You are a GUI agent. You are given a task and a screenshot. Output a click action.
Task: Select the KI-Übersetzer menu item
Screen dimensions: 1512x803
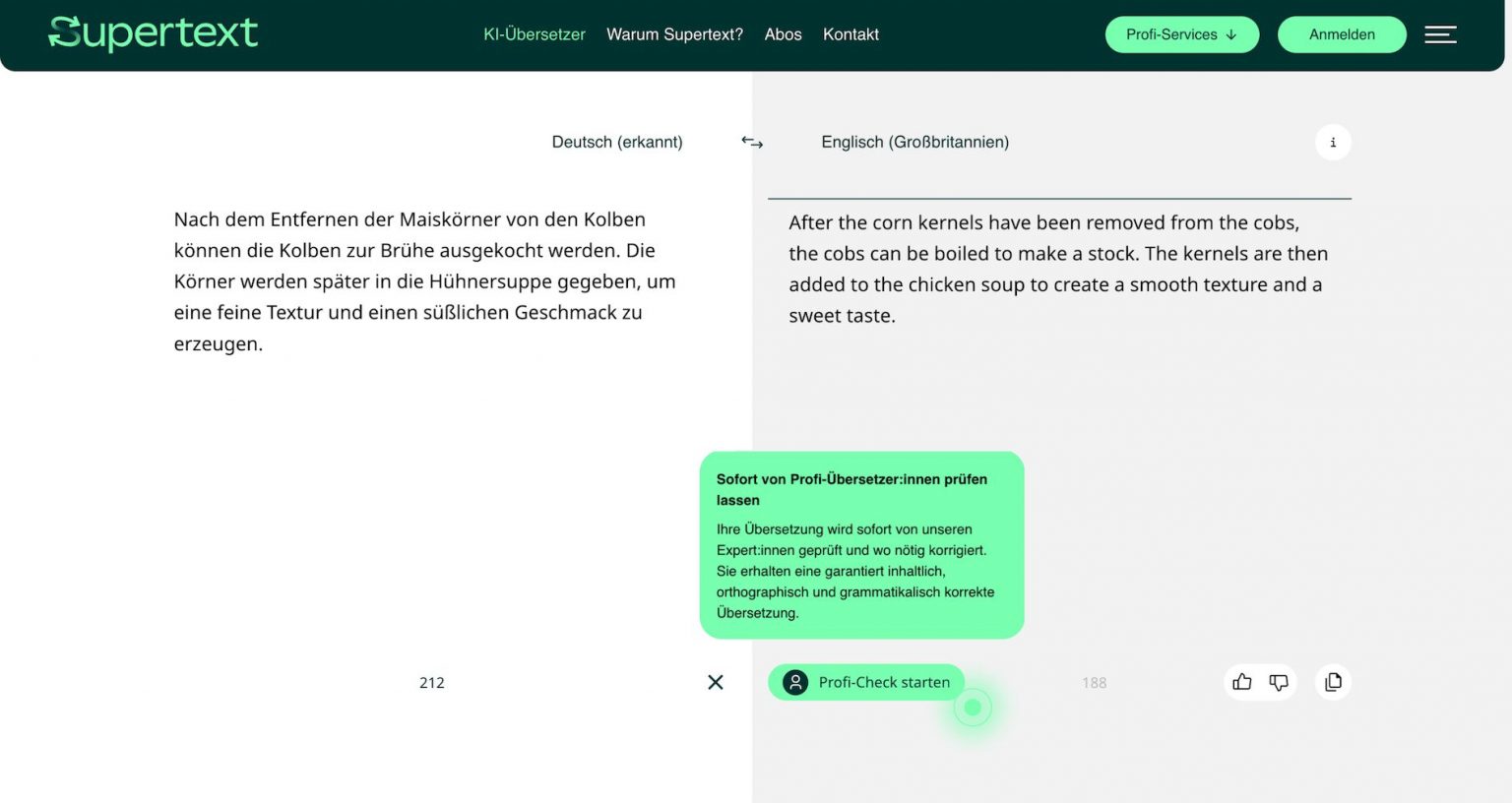pyautogui.click(x=534, y=34)
